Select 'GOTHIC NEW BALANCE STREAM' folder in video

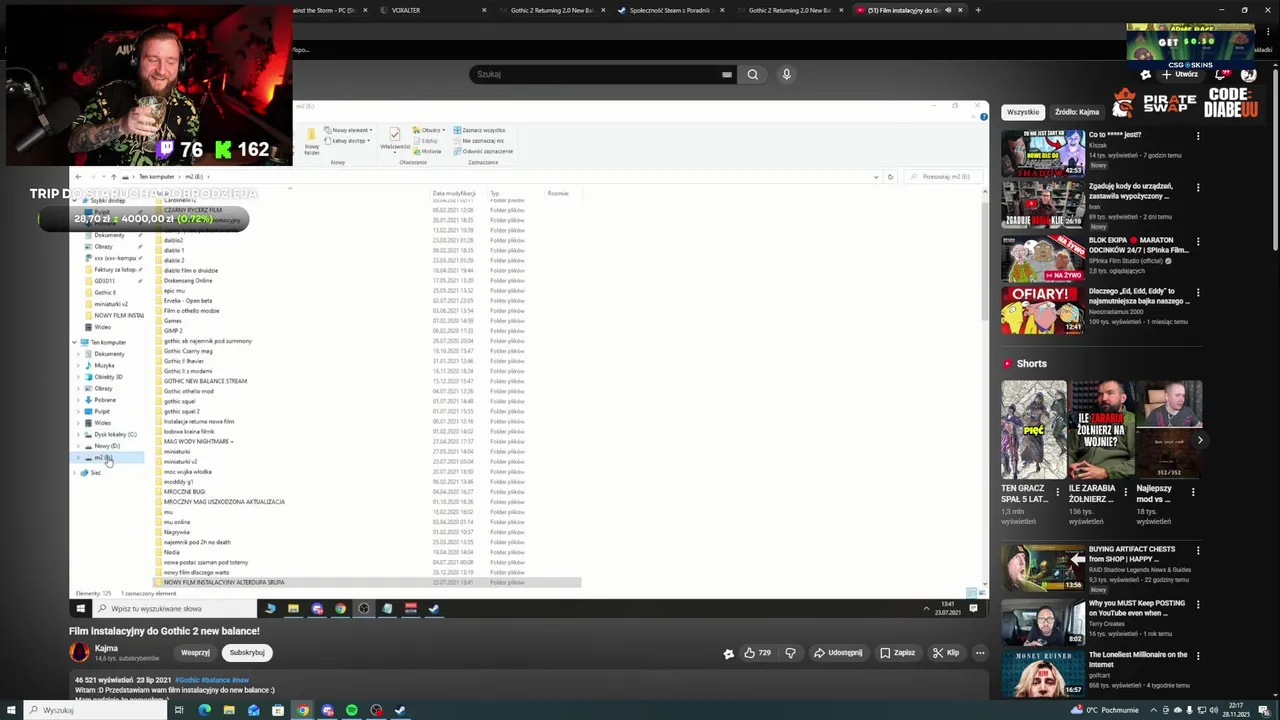coord(205,381)
